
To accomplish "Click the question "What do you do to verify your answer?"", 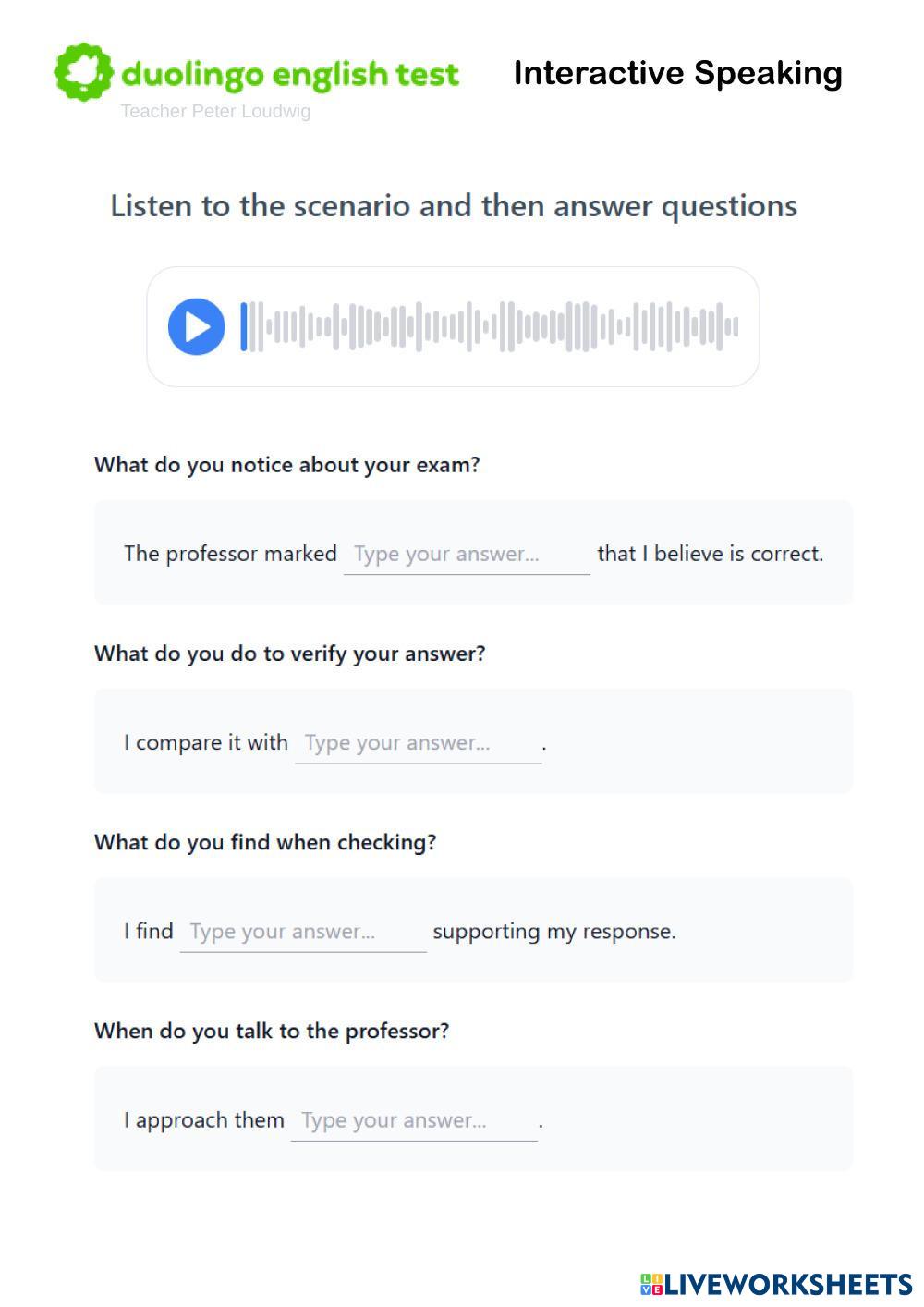I will (x=289, y=653).
